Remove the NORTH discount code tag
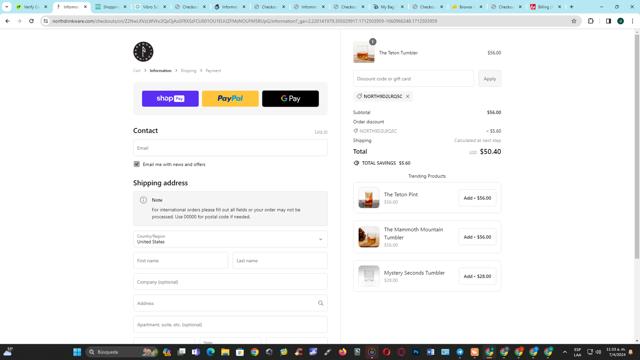Image resolution: width=640 pixels, height=360 pixels. coord(407,96)
